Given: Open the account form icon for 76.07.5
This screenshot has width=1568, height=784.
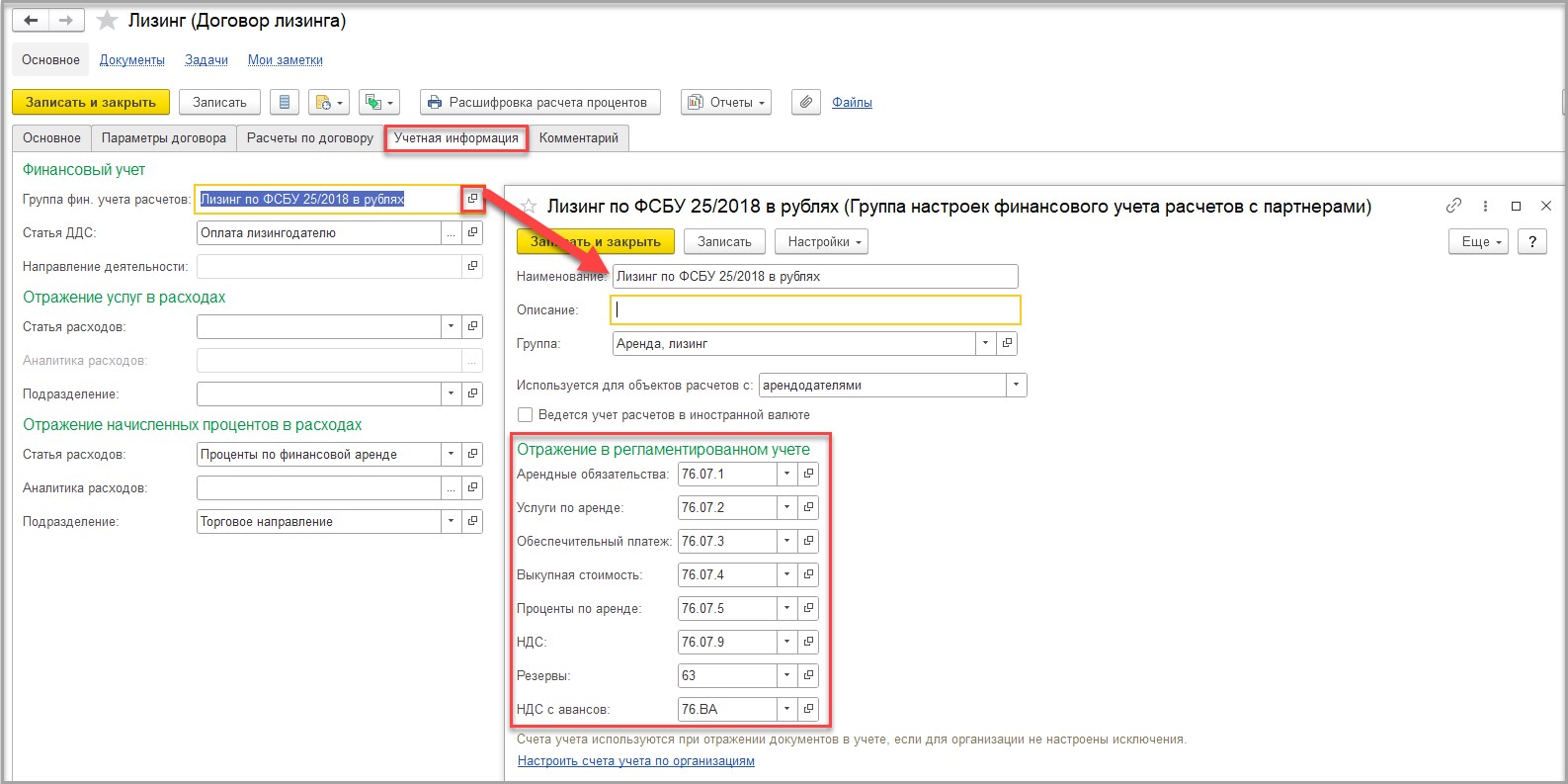Looking at the screenshot, I should 808,608.
